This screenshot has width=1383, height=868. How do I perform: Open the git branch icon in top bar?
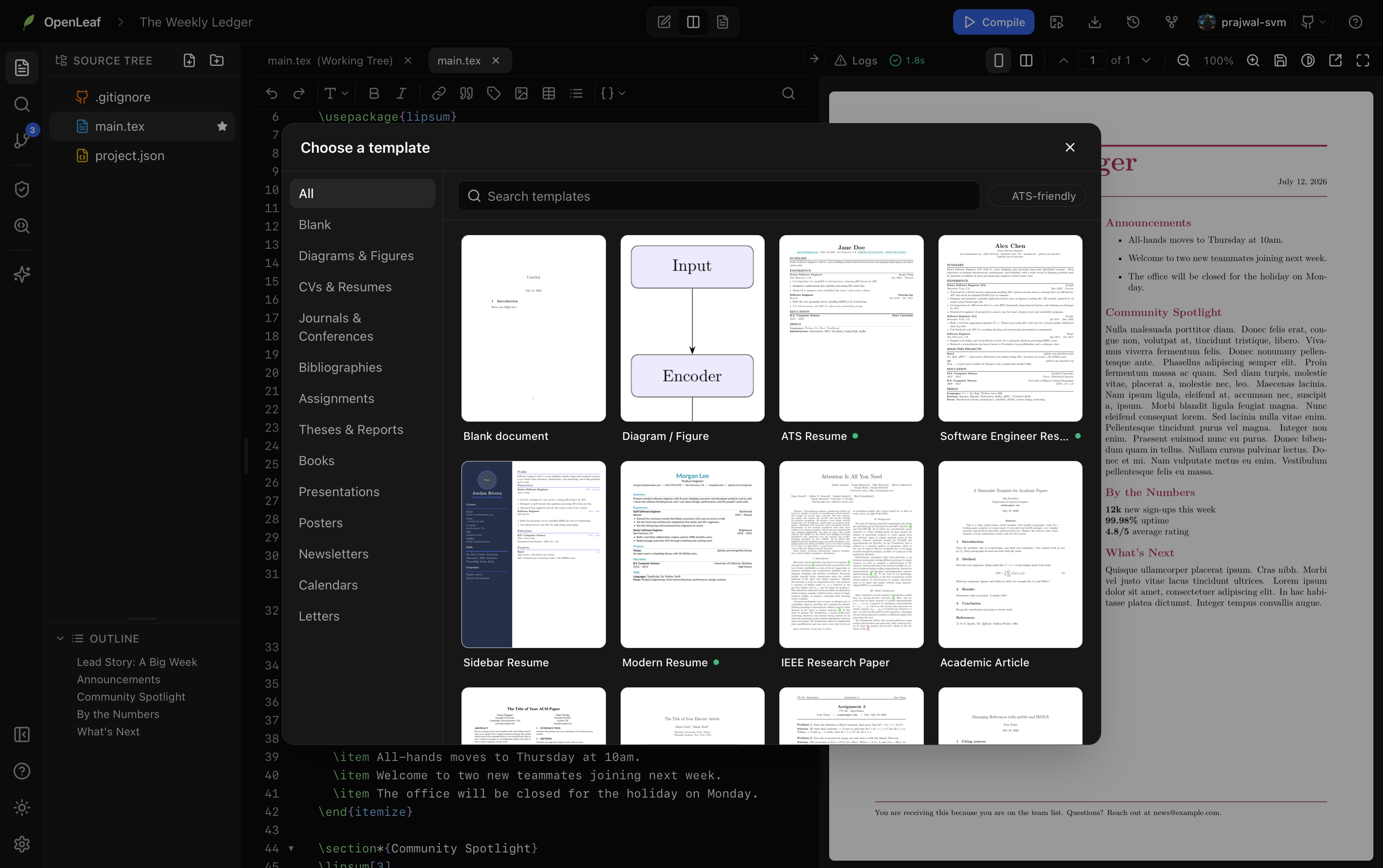pyautogui.click(x=1171, y=22)
